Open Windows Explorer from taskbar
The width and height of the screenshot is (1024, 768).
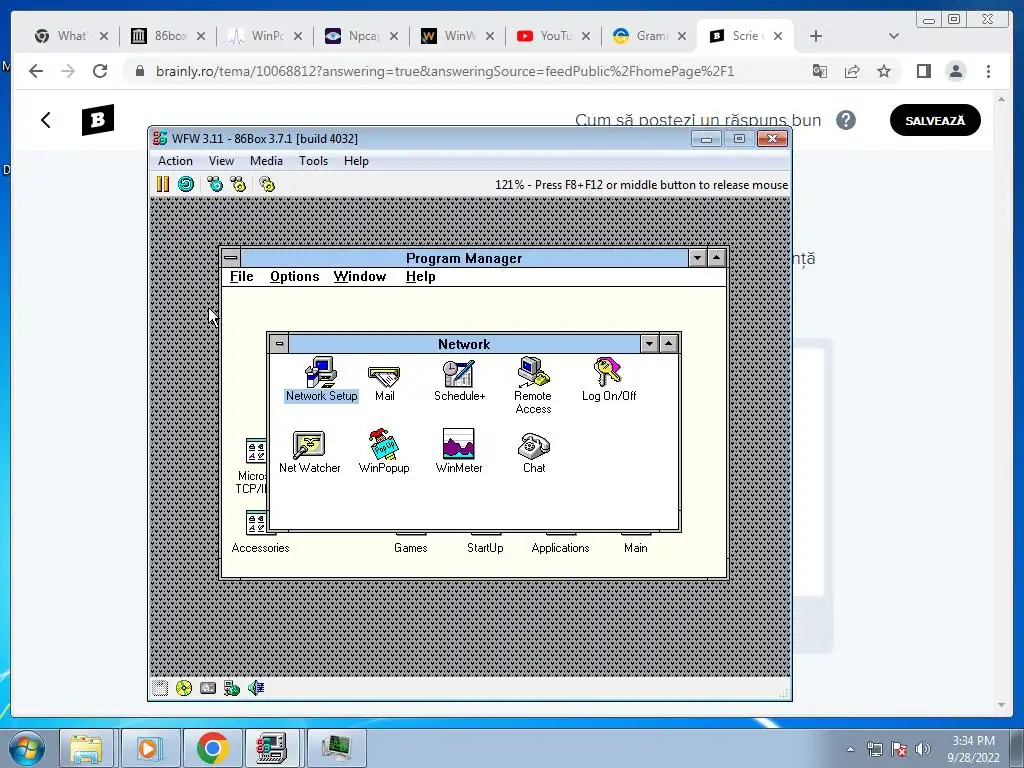pos(87,748)
